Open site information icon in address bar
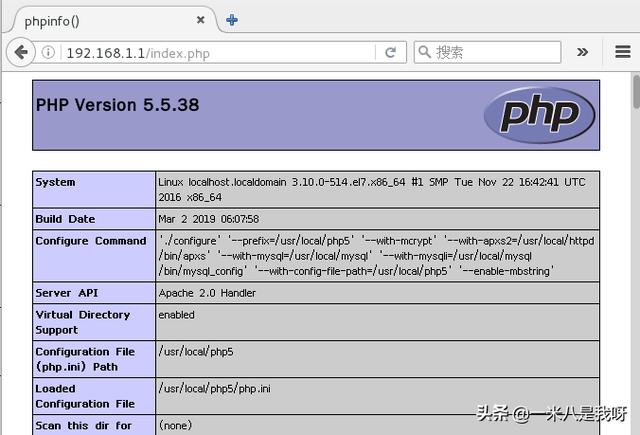The height and width of the screenshot is (435, 640). pyautogui.click(x=48, y=52)
